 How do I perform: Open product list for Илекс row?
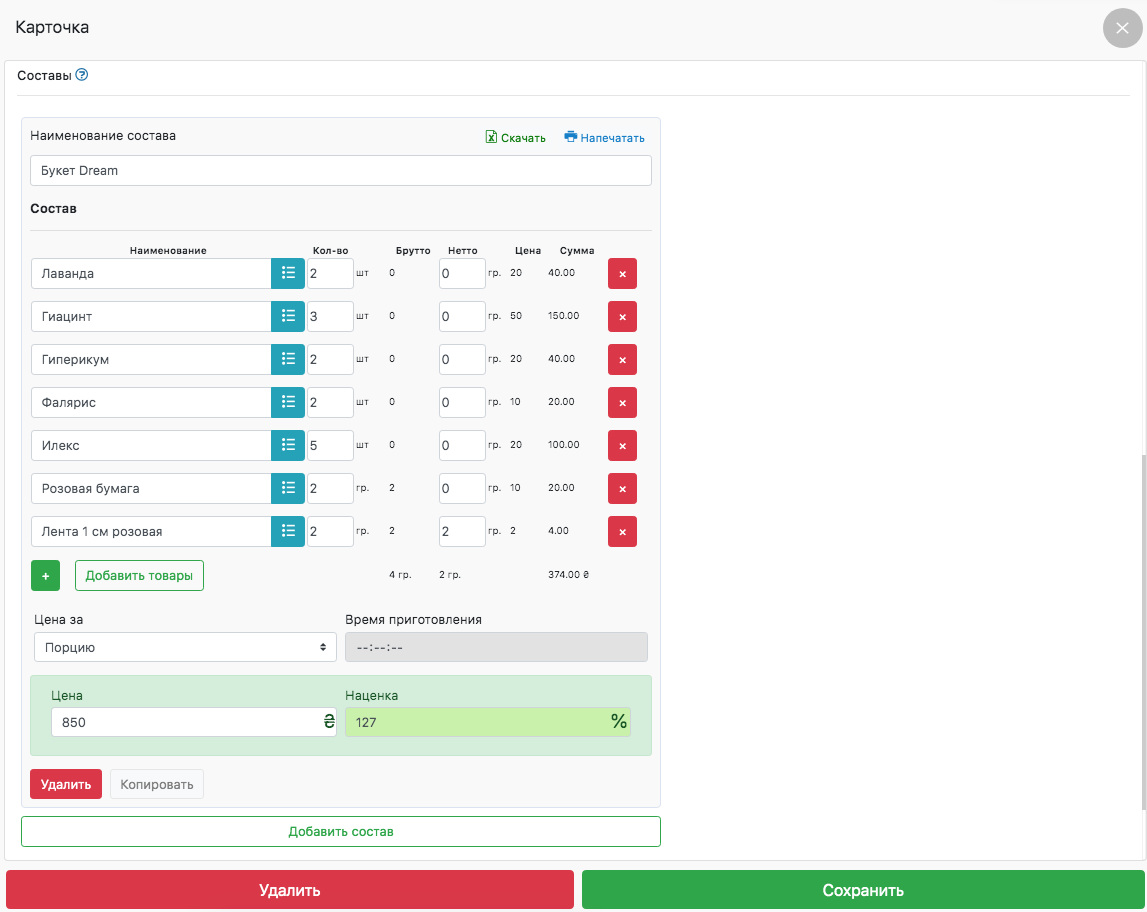pos(288,445)
